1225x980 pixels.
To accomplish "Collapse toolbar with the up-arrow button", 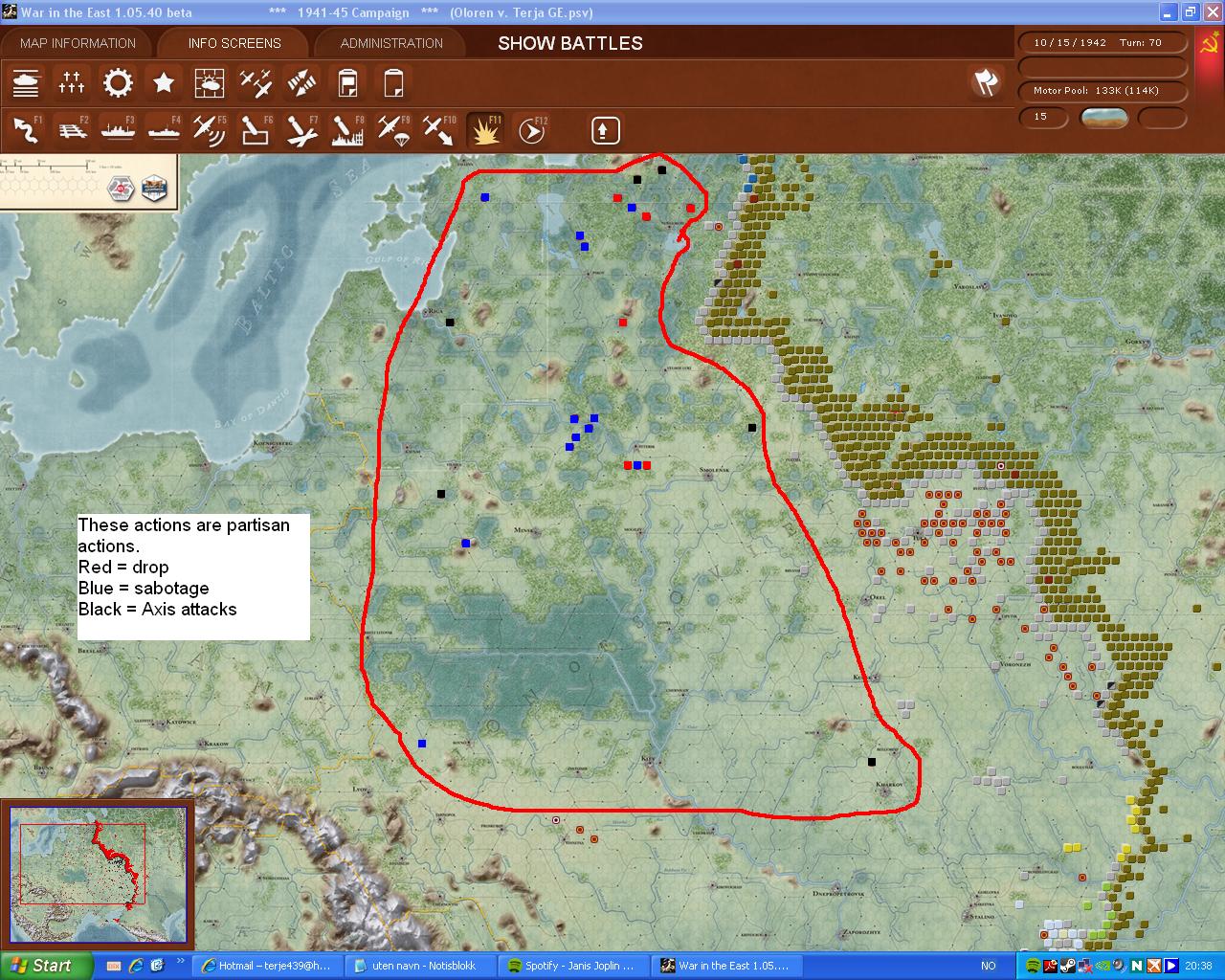I will [x=605, y=130].
